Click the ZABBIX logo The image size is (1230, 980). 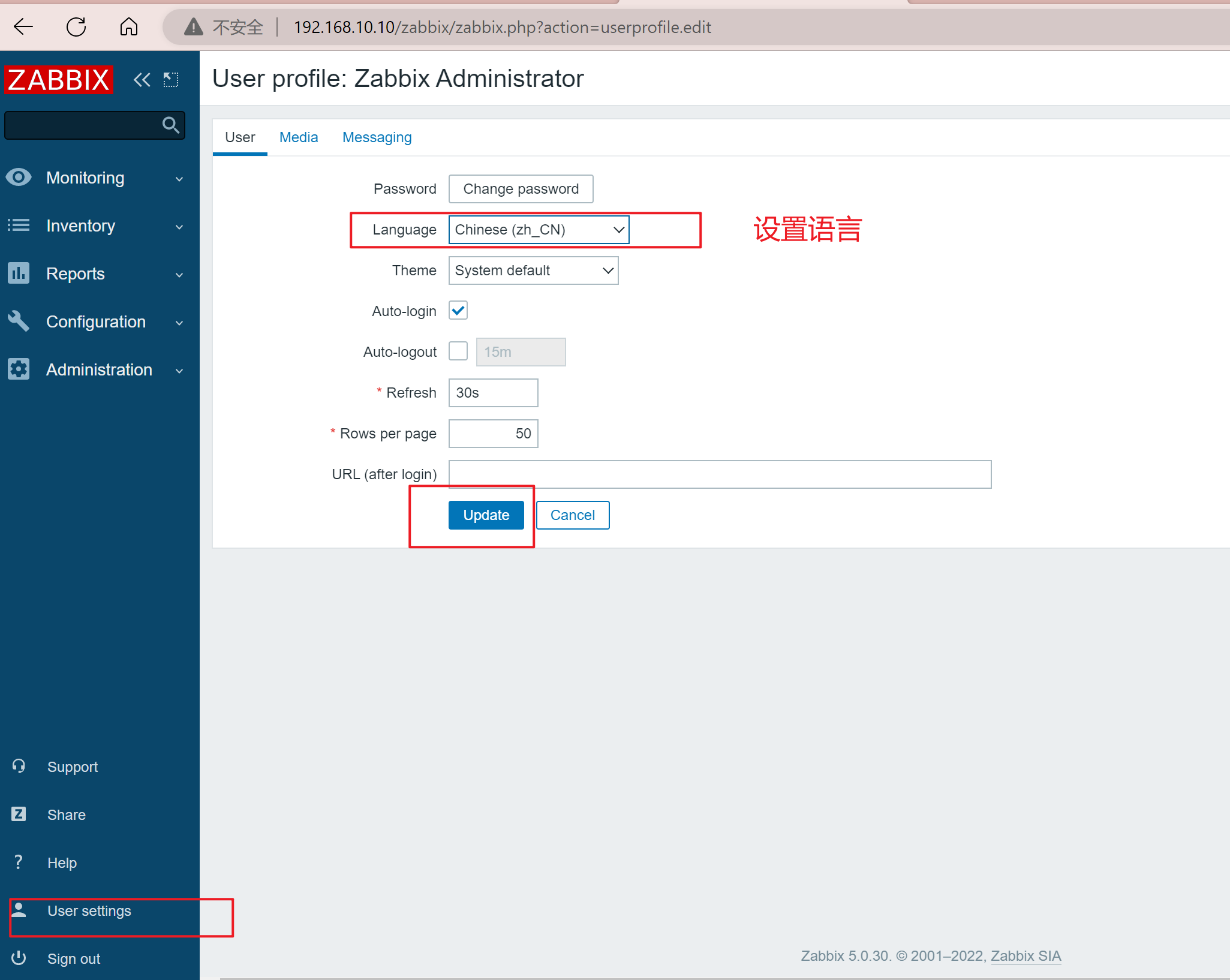pyautogui.click(x=59, y=80)
